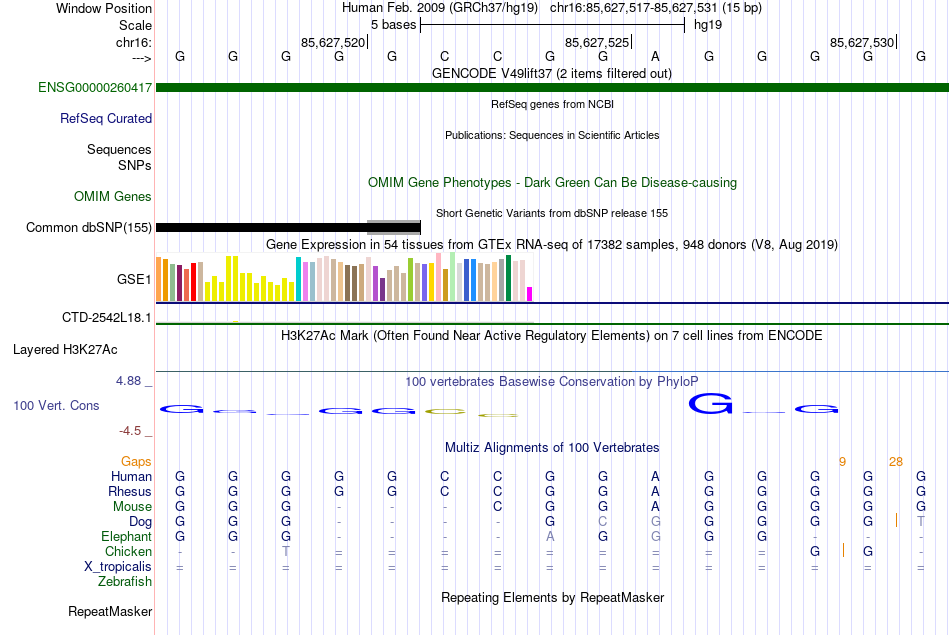The width and height of the screenshot is (950, 635).
Task: Click the GENCODE V49lift37 track title
Action: (x=551, y=73)
